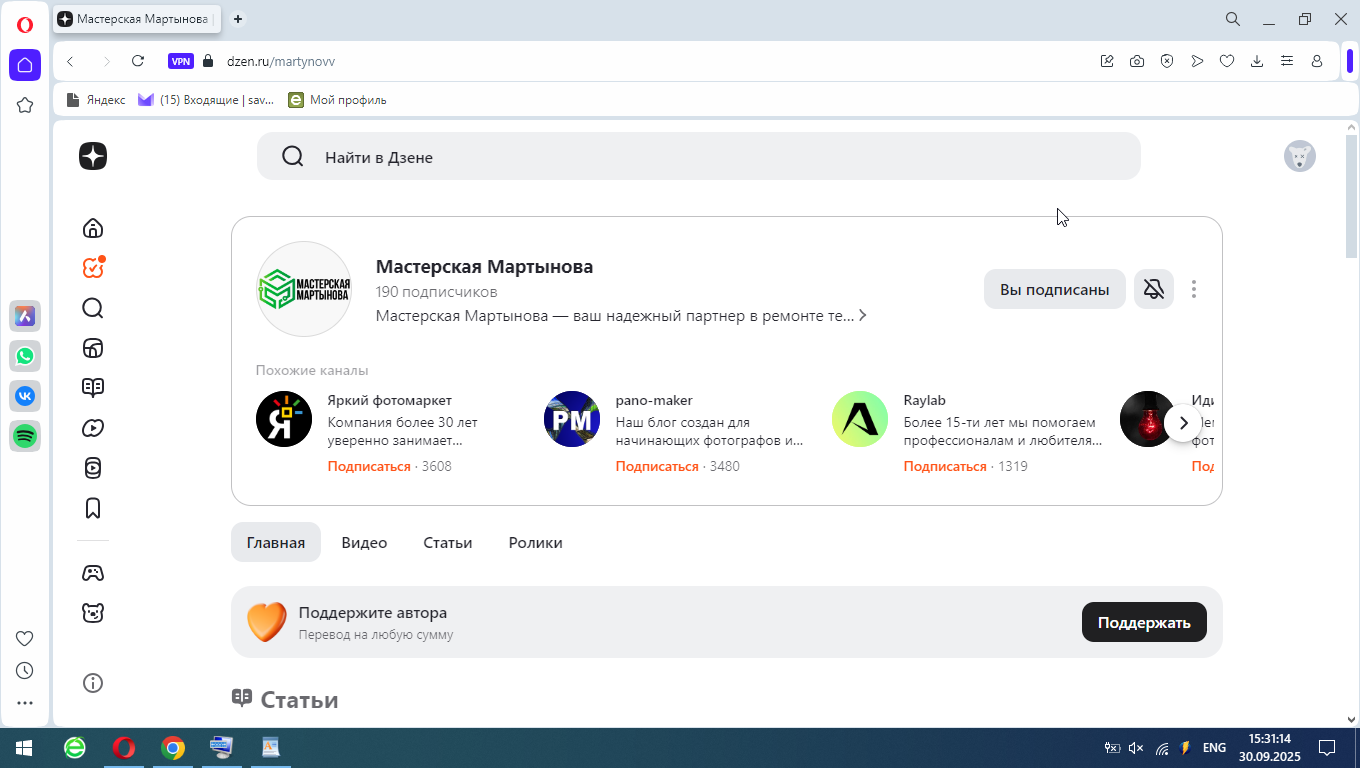The image size is (1360, 768).
Task: Click the Найти в Дзене search field
Action: coord(699,156)
